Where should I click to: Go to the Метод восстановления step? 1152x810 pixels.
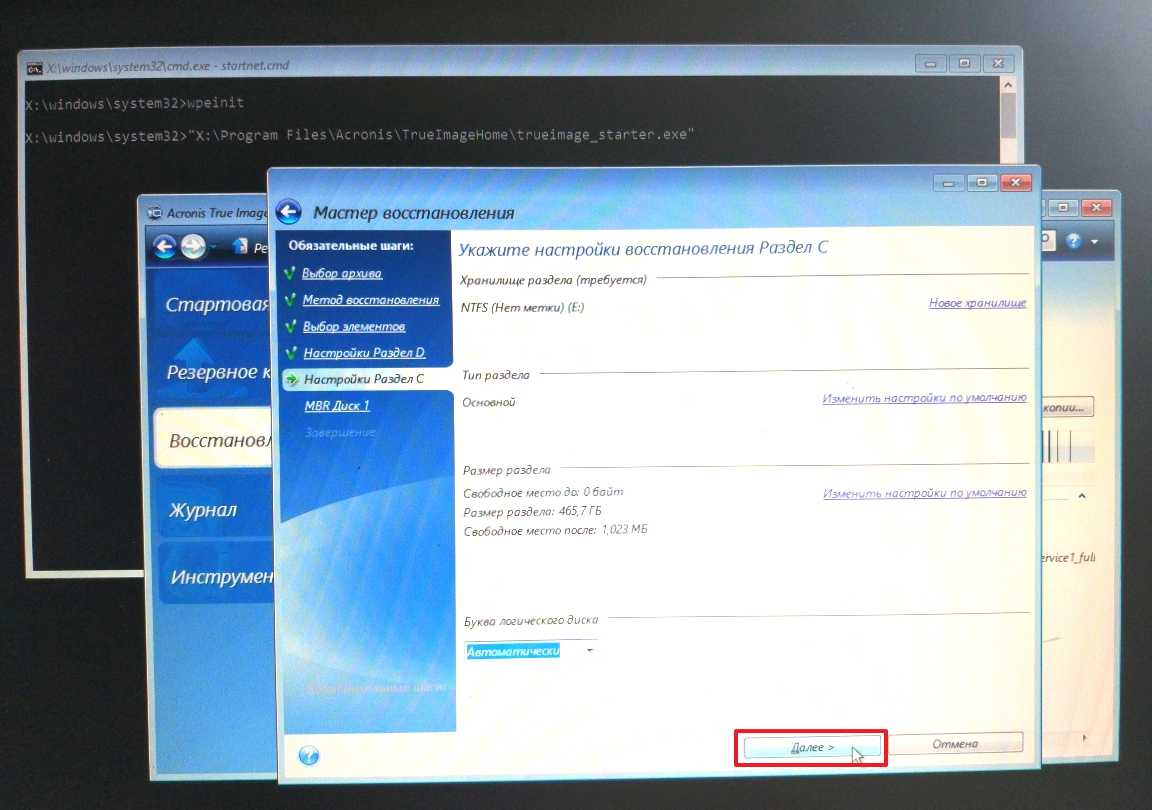tap(370, 300)
